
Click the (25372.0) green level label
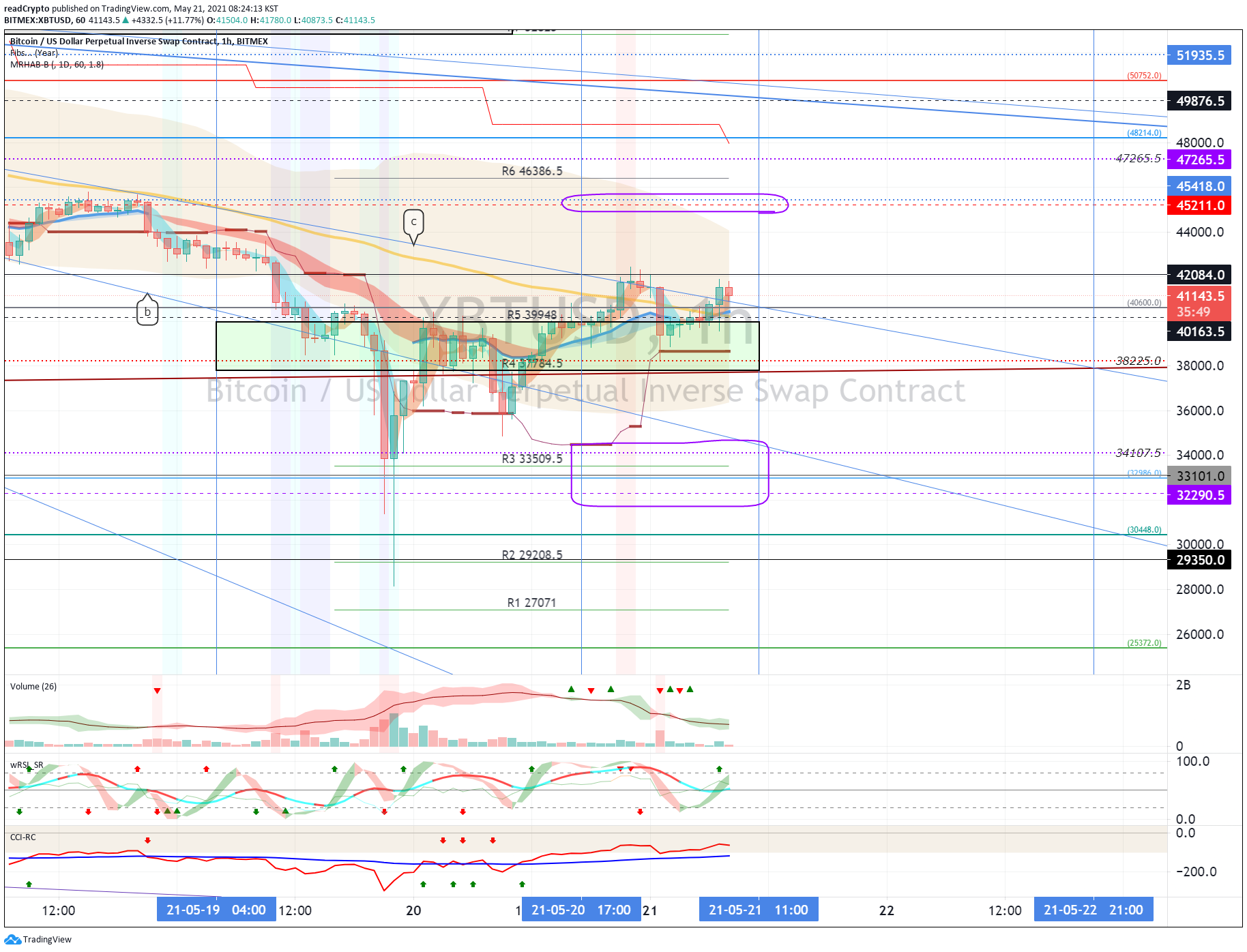pyautogui.click(x=1144, y=643)
